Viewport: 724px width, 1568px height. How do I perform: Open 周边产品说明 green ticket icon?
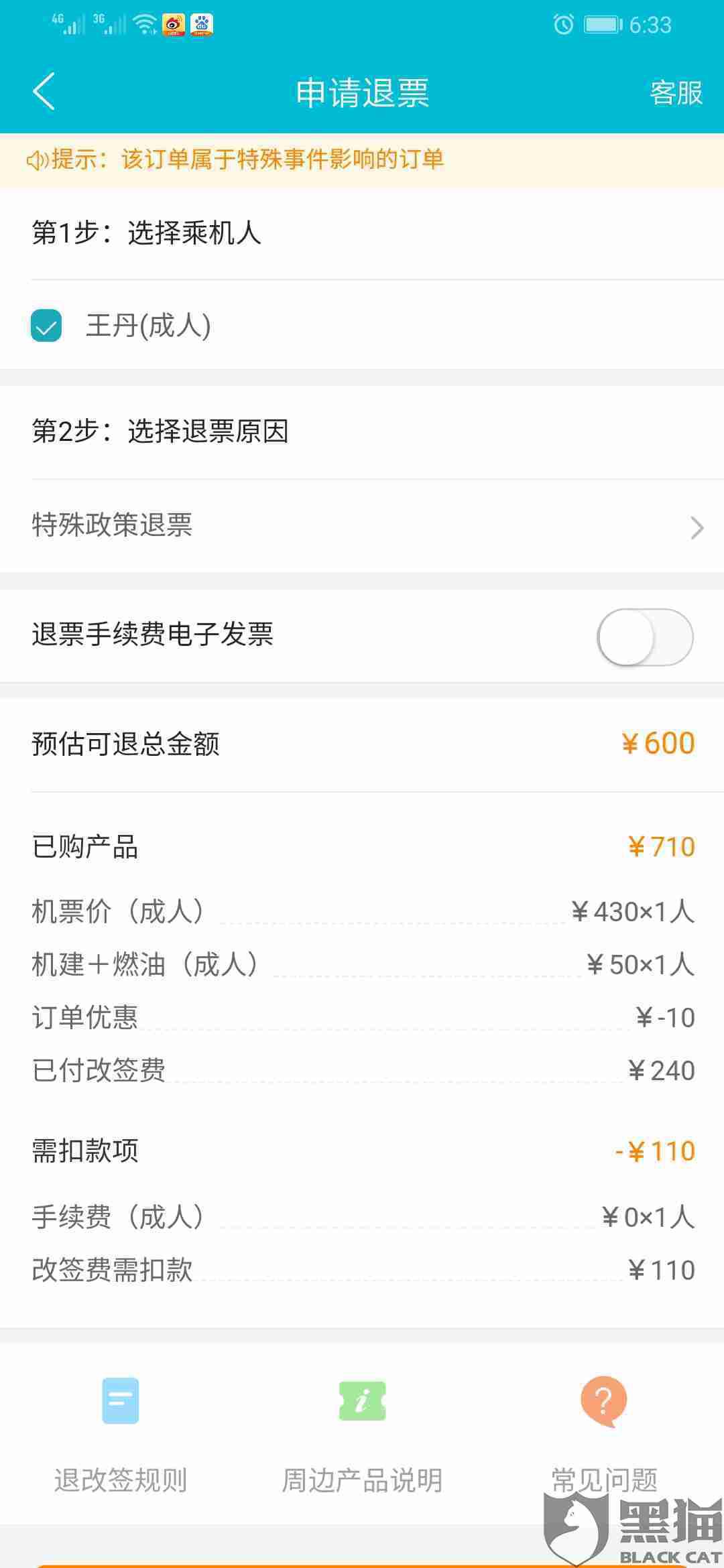coord(363,1400)
